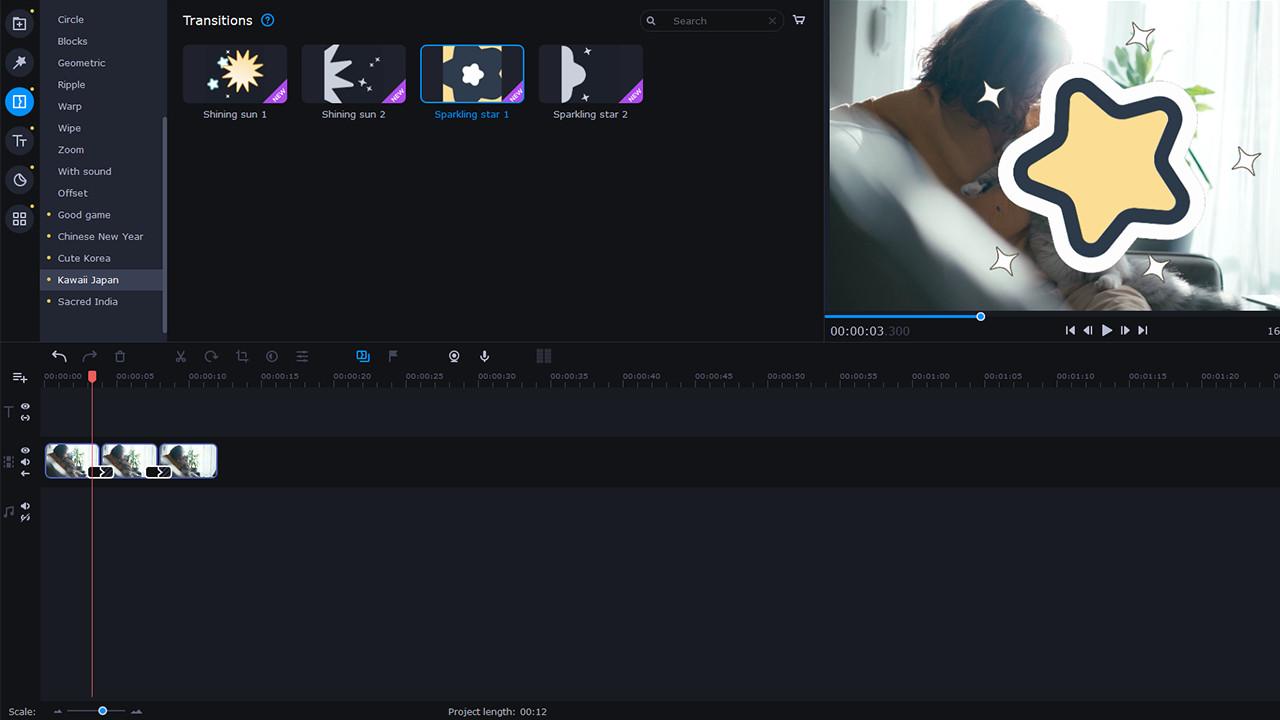Undo the last action
This screenshot has width=1280, height=720.
59,356
